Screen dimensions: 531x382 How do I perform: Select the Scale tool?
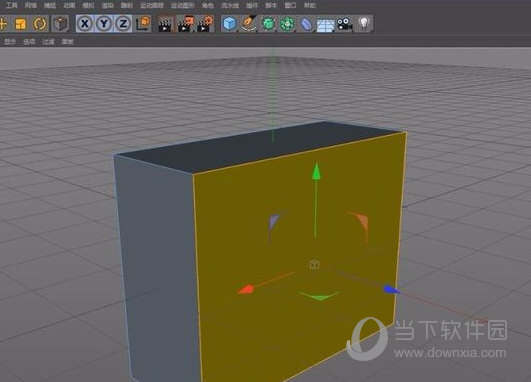tap(21, 24)
